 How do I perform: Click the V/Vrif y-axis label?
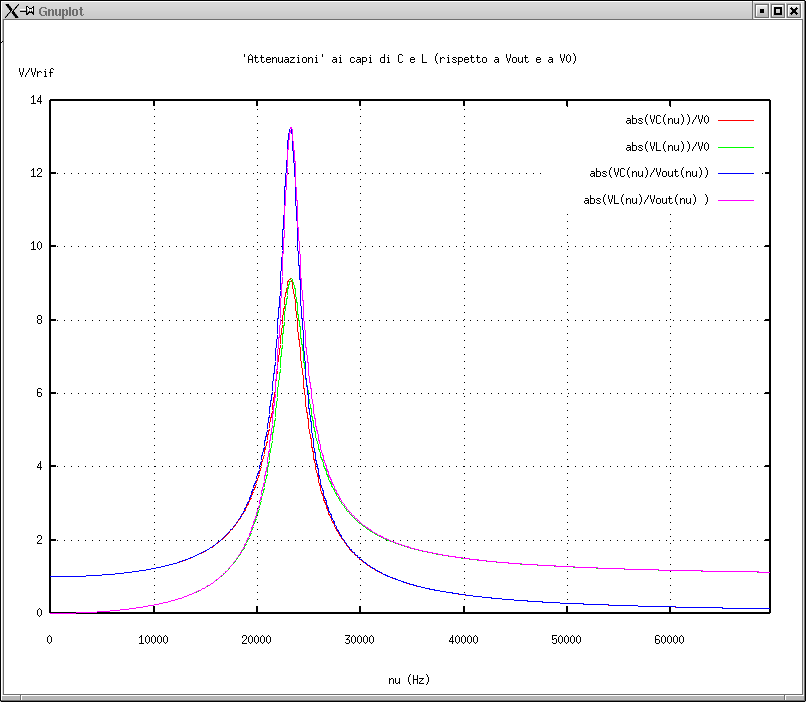pyautogui.click(x=36, y=73)
